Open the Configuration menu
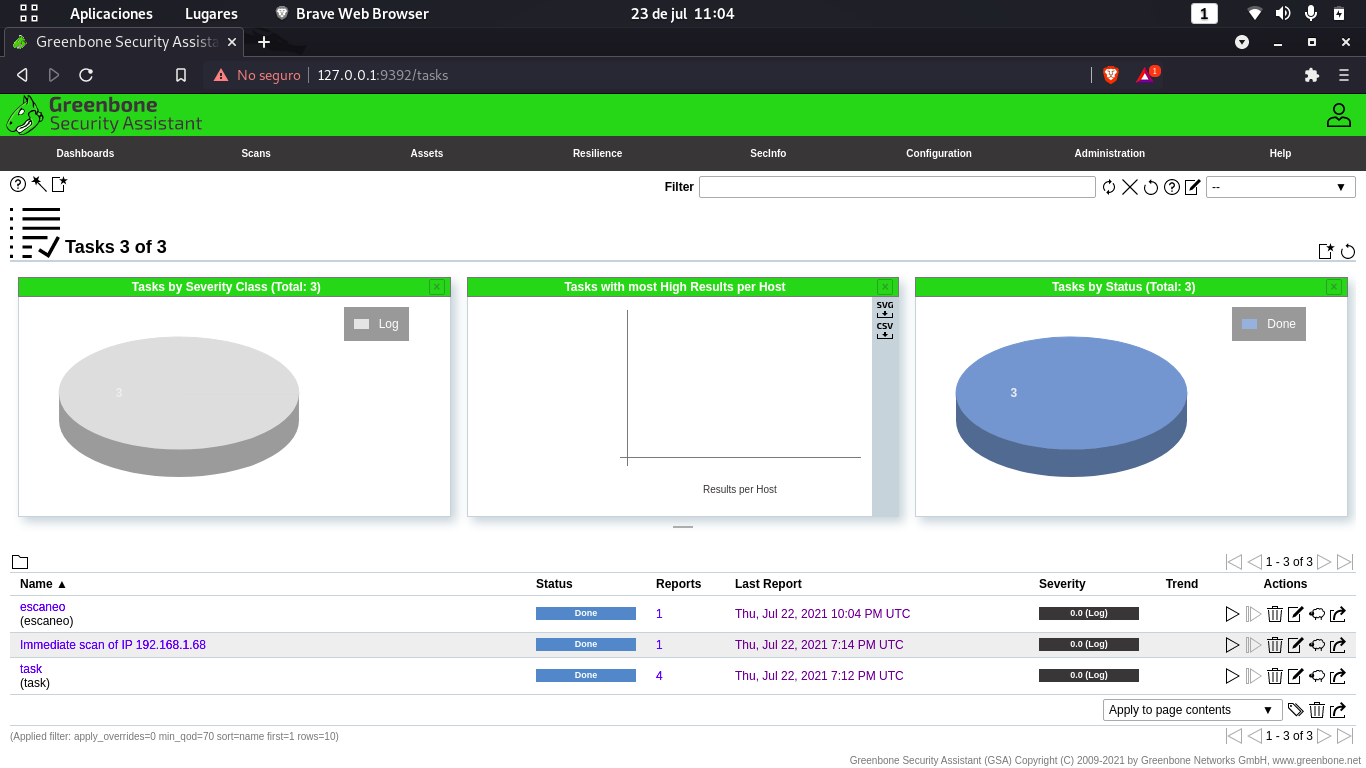 coord(939,153)
